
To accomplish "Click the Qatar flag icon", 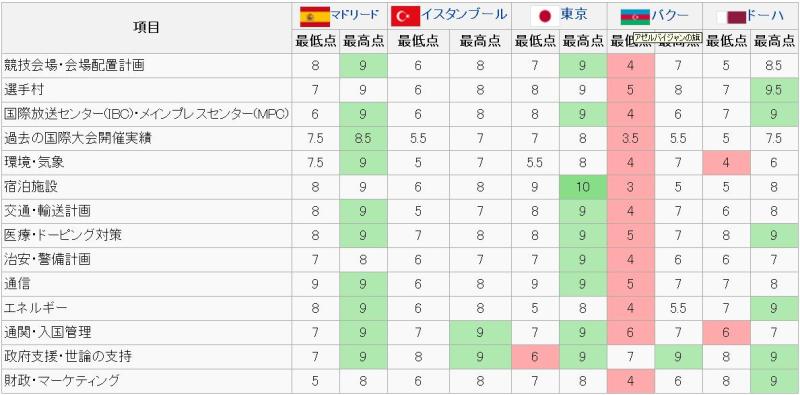I will coord(731,17).
